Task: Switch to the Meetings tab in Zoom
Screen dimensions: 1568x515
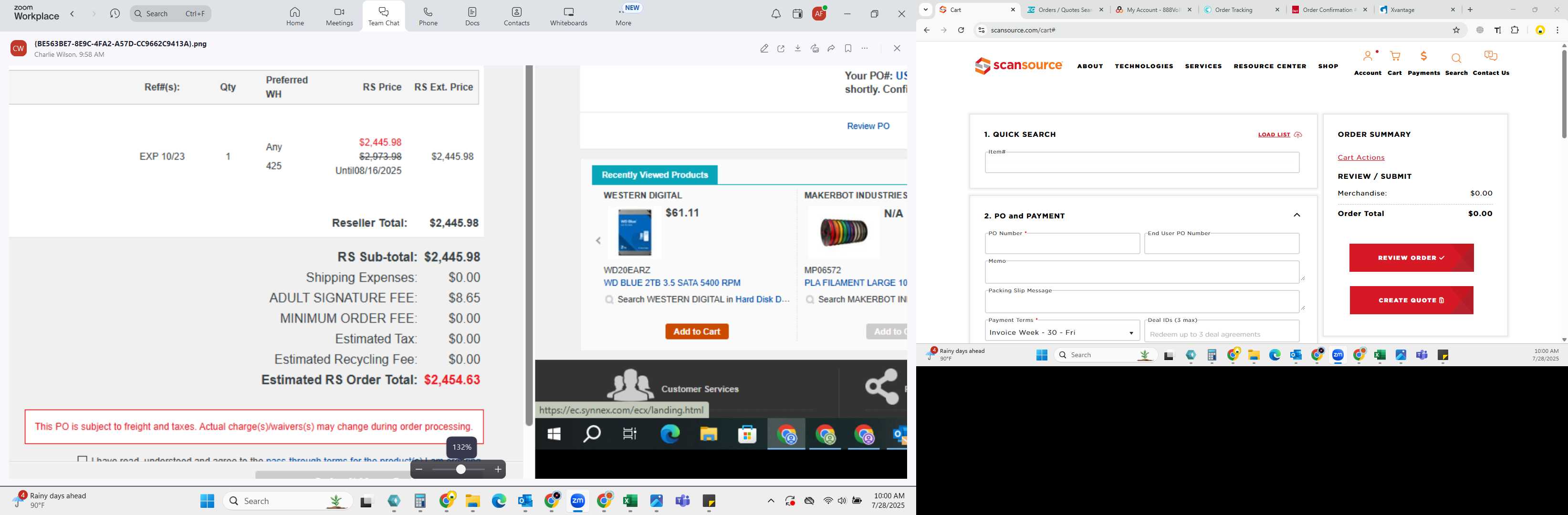Action: point(339,16)
